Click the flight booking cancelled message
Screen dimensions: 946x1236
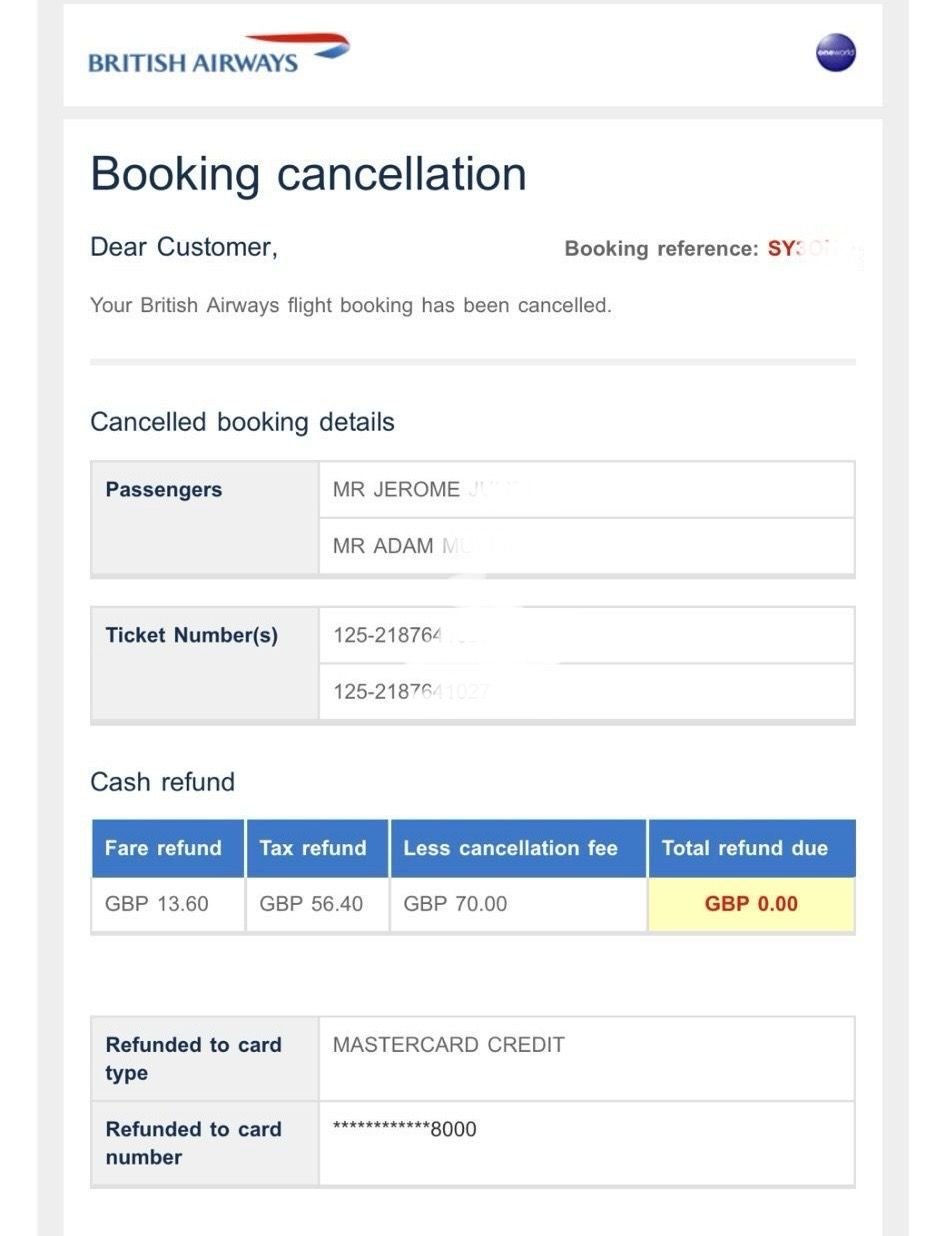pos(350,306)
